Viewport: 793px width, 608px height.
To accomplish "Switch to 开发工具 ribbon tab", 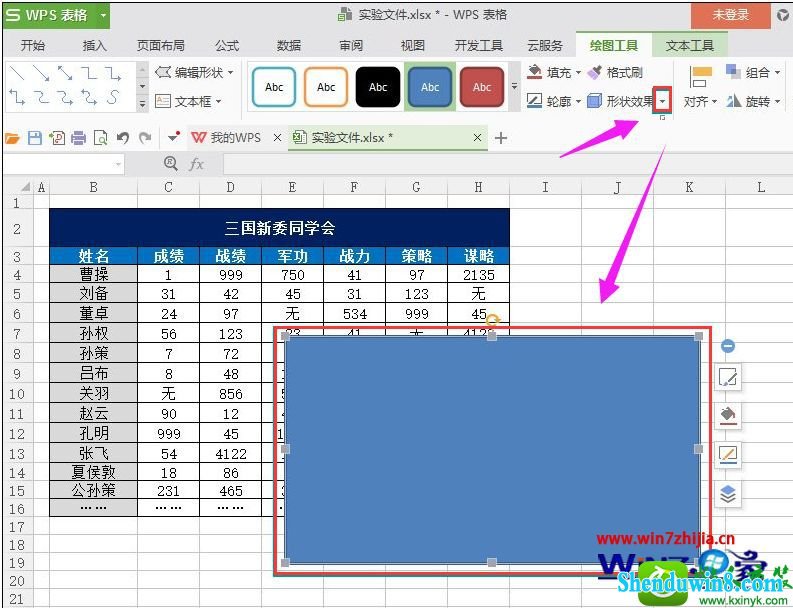I will [x=478, y=46].
